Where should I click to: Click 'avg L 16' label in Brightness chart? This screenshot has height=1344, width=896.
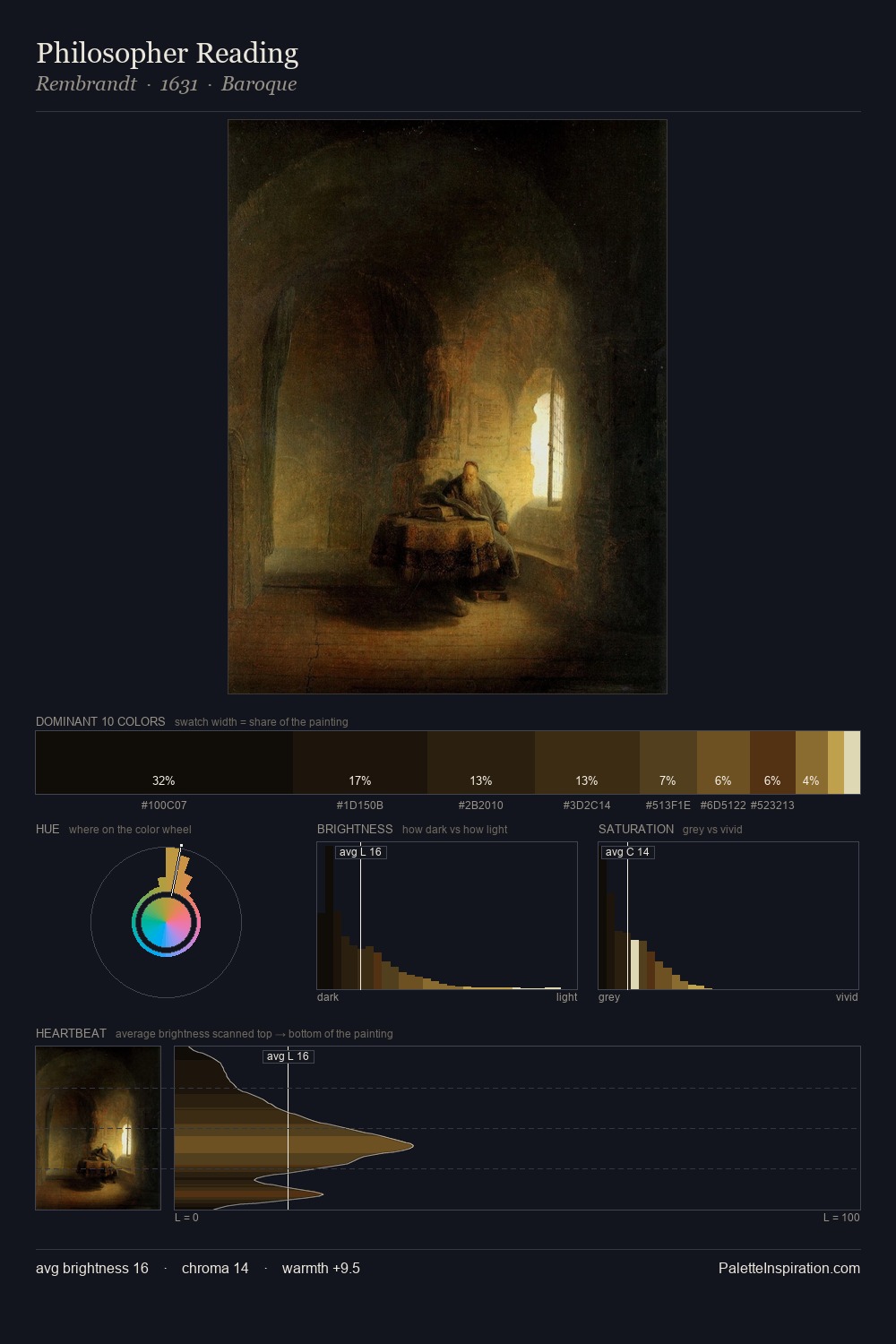360,852
